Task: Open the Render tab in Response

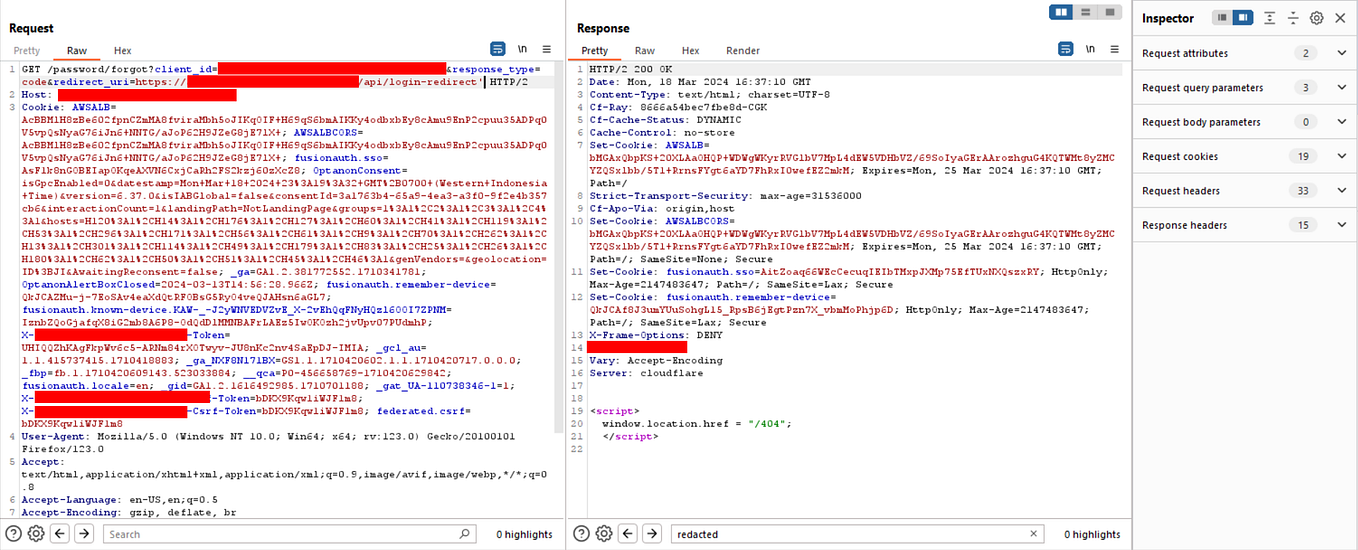Action: click(743, 51)
